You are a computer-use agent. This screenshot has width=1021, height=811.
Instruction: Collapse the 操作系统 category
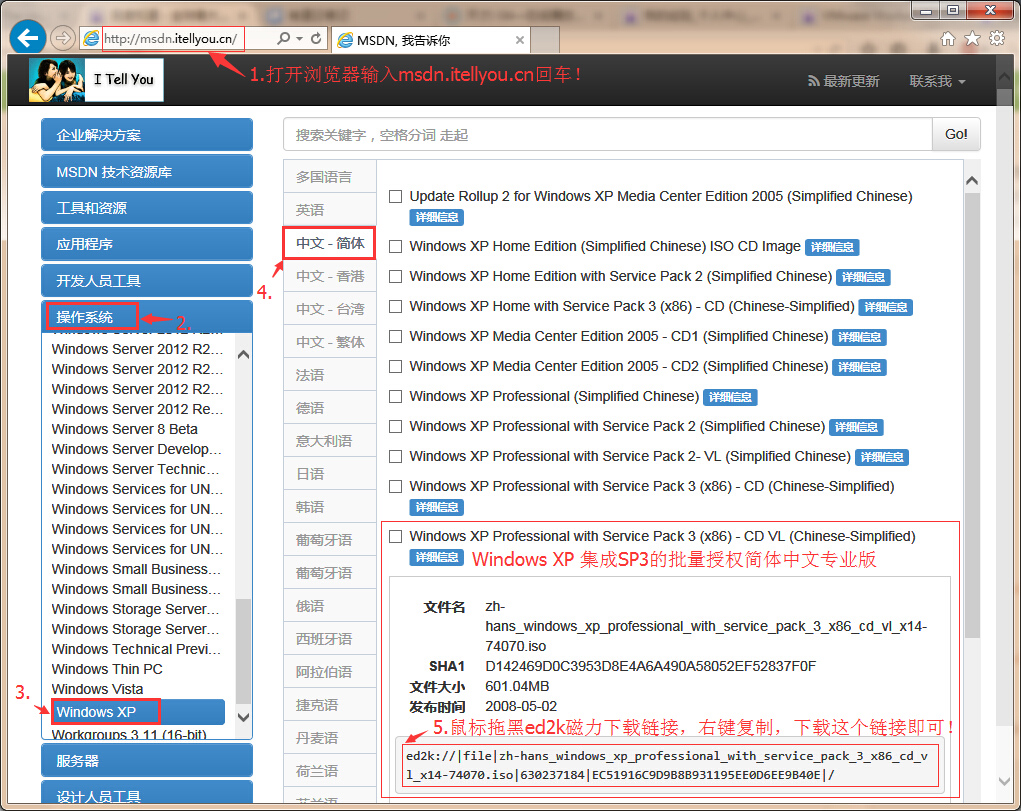147,317
